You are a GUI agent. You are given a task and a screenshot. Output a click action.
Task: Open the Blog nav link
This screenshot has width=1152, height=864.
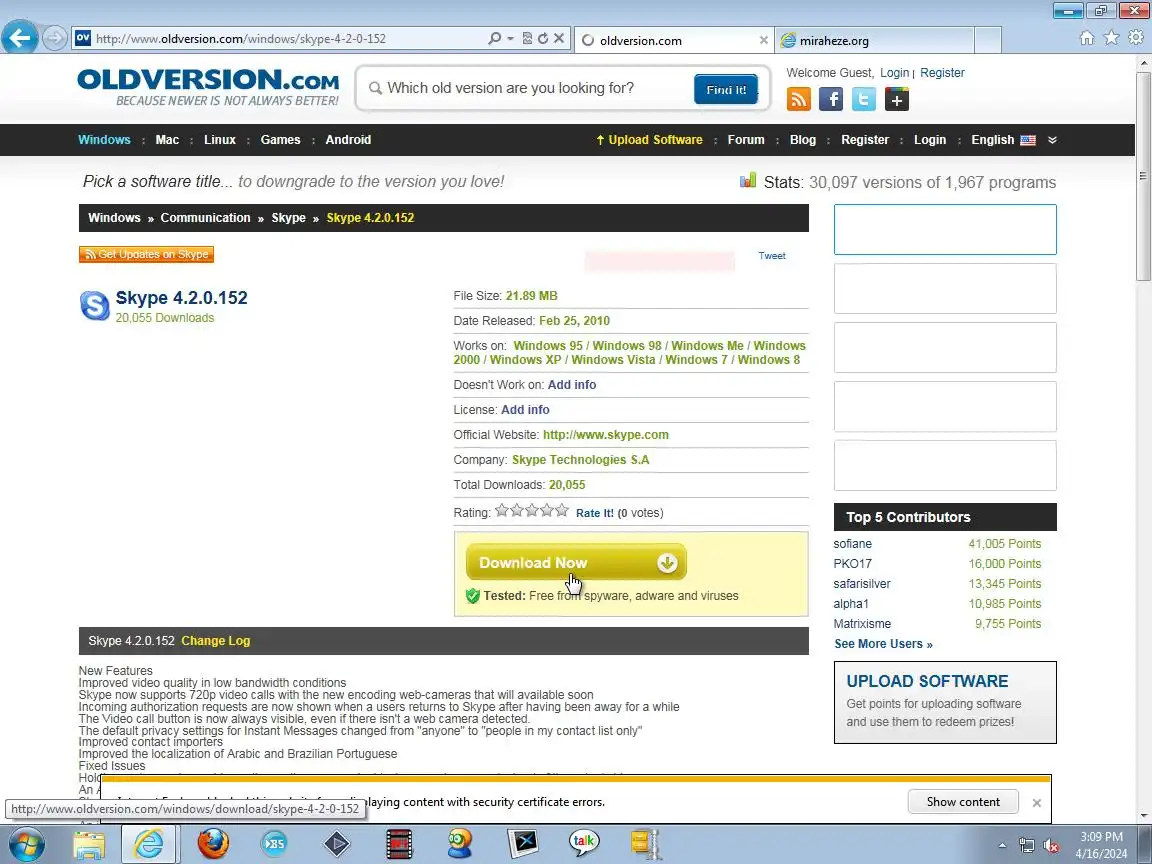coord(802,140)
